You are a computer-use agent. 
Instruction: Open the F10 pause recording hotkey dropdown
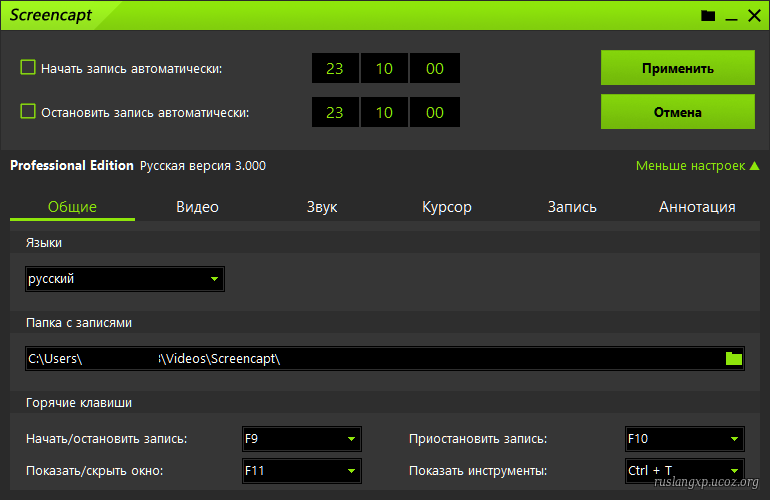684,439
